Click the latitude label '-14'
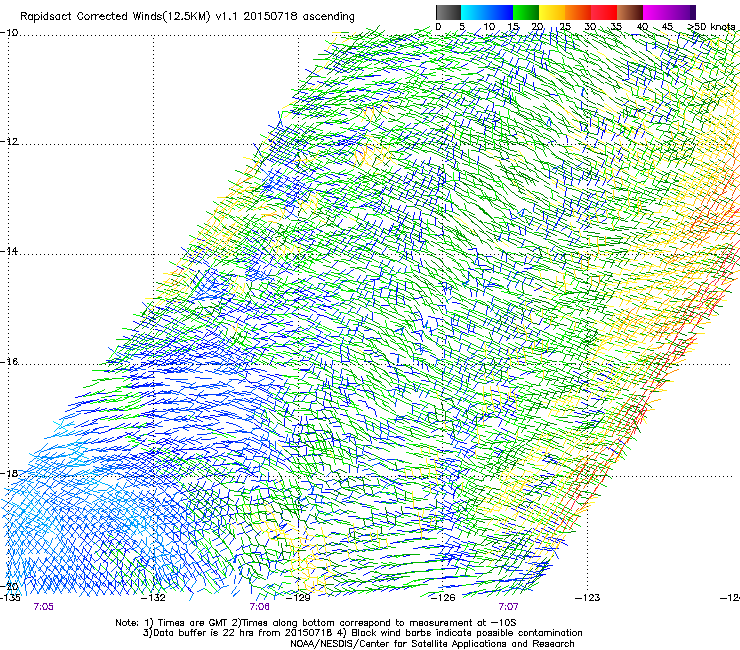This screenshot has width=740, height=650. click(x=9, y=251)
